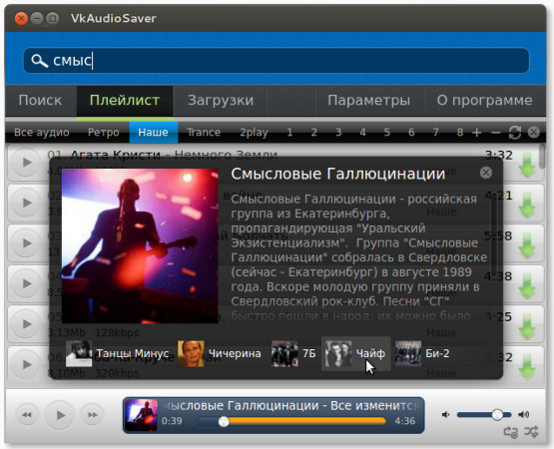This screenshot has width=554, height=449.
Task: Mute with the low-volume speaker icon
Action: coord(446,415)
